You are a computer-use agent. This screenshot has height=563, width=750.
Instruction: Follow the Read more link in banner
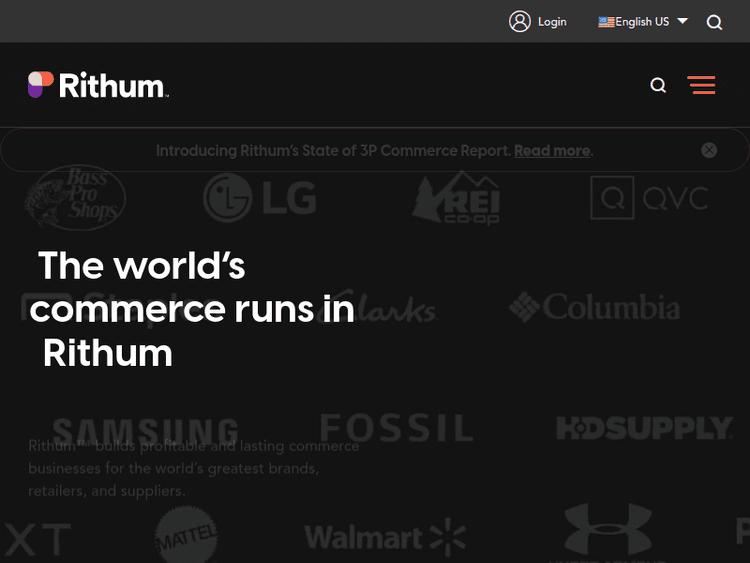pos(552,151)
